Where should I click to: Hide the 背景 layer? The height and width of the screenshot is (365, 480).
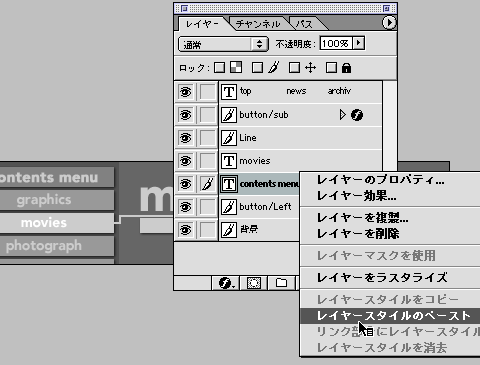pos(185,230)
